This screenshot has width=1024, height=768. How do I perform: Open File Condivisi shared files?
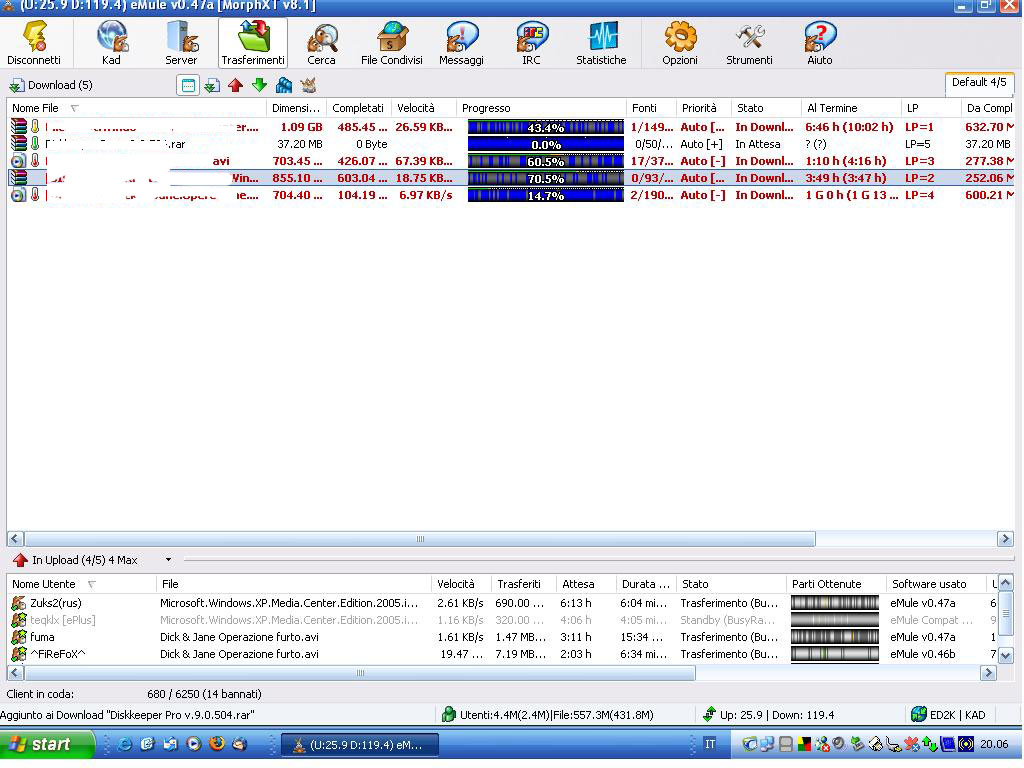392,43
